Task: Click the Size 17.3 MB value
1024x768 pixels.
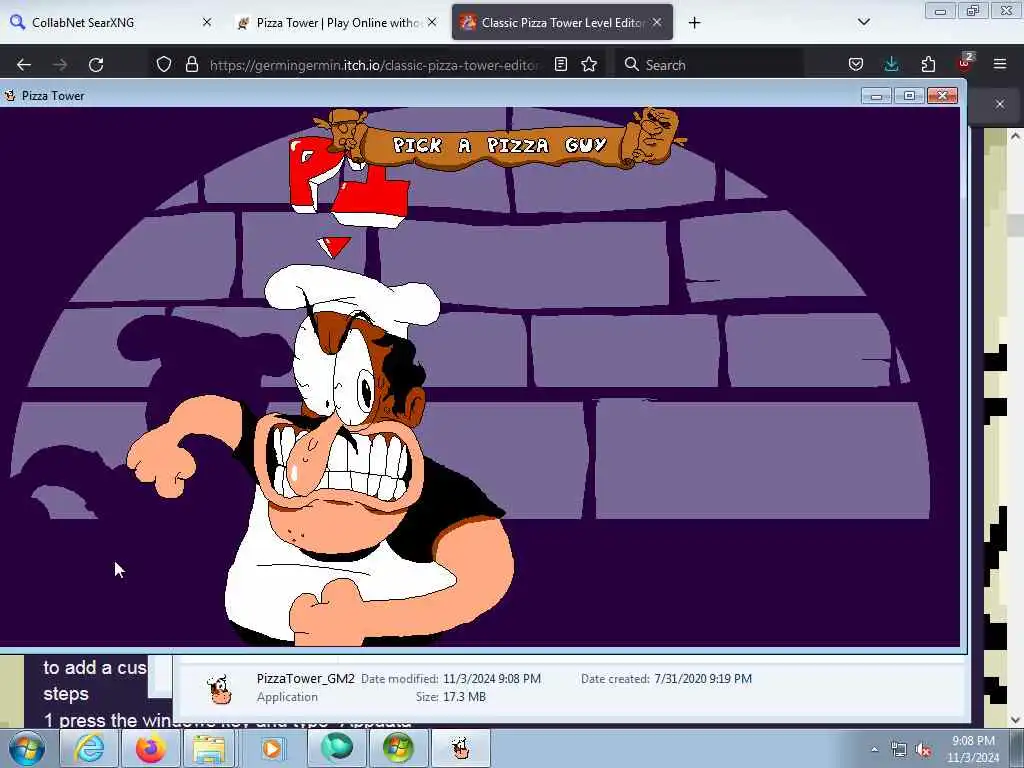Action: (464, 697)
